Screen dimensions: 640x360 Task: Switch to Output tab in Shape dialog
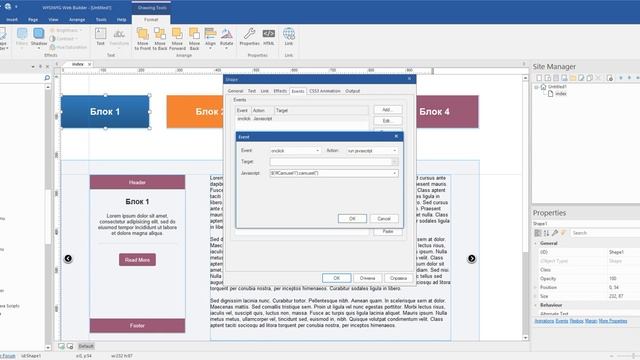353,91
